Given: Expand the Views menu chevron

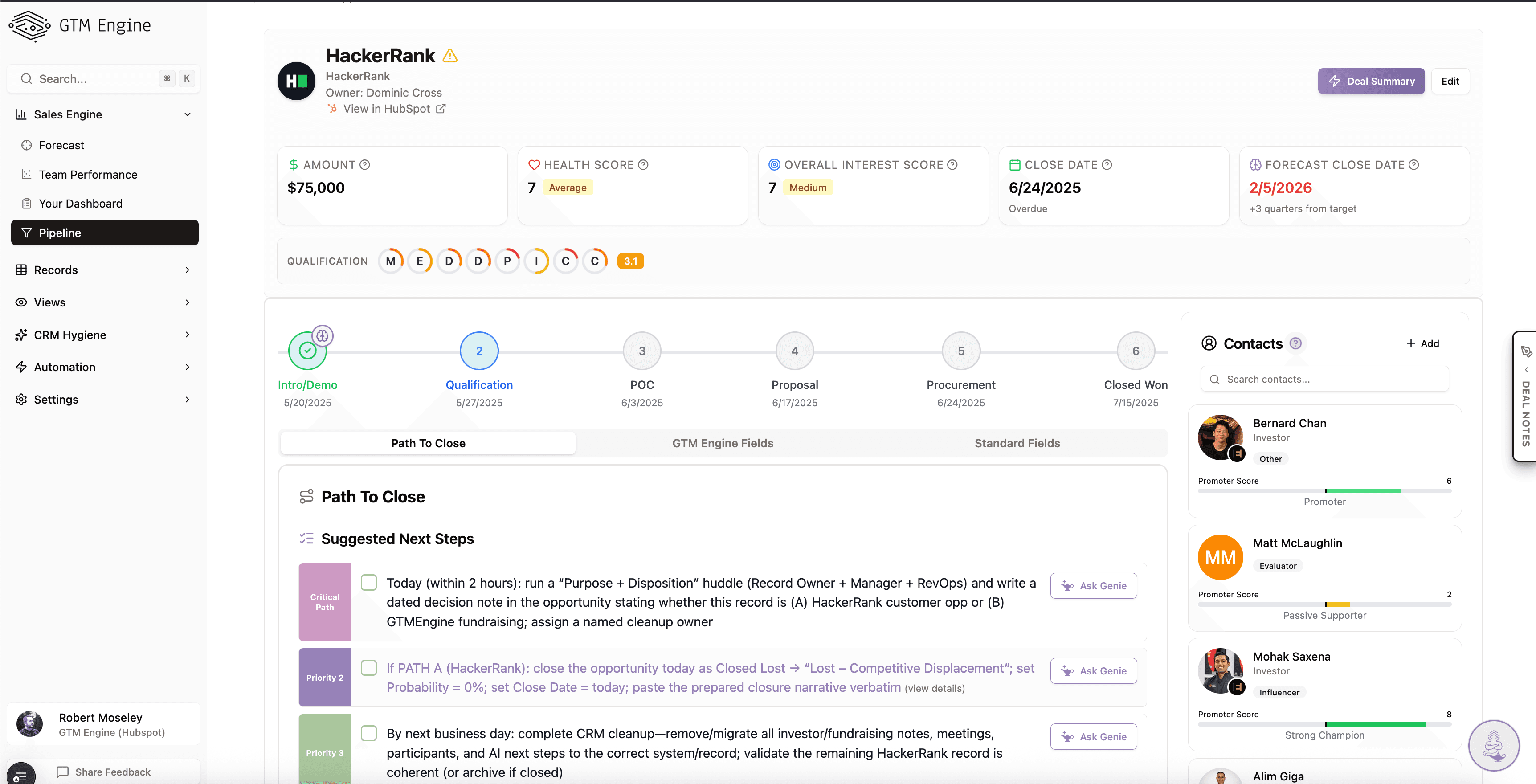Looking at the screenshot, I should point(188,302).
